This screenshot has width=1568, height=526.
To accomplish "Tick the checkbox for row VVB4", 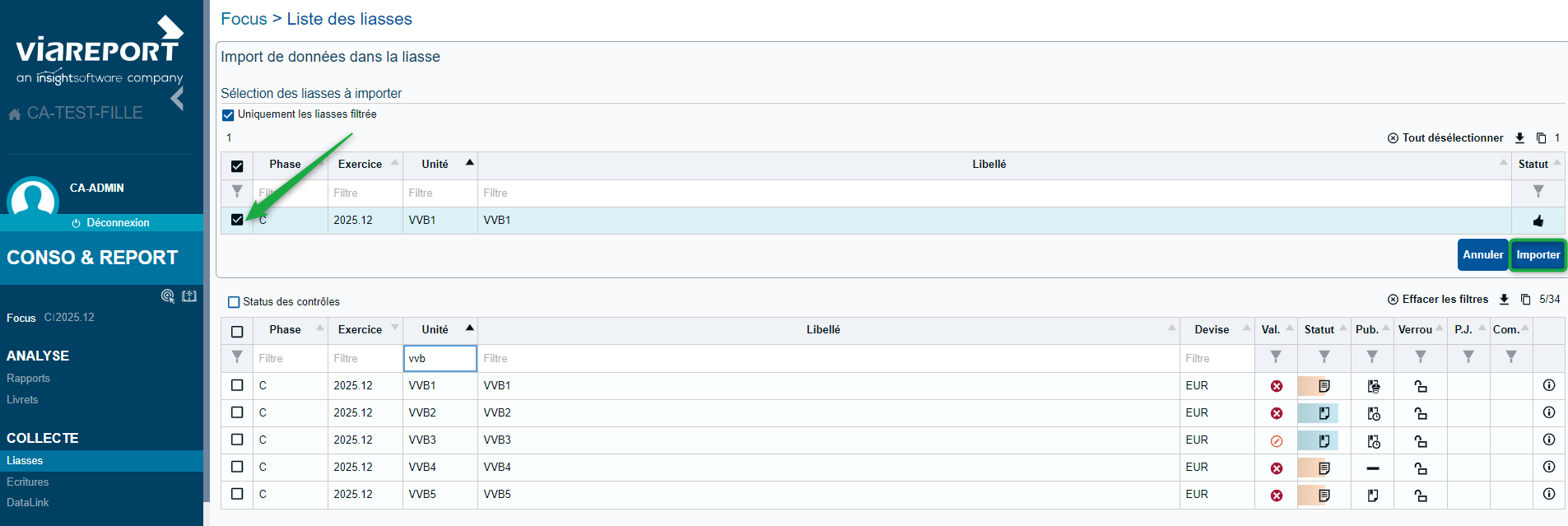I will click(237, 467).
